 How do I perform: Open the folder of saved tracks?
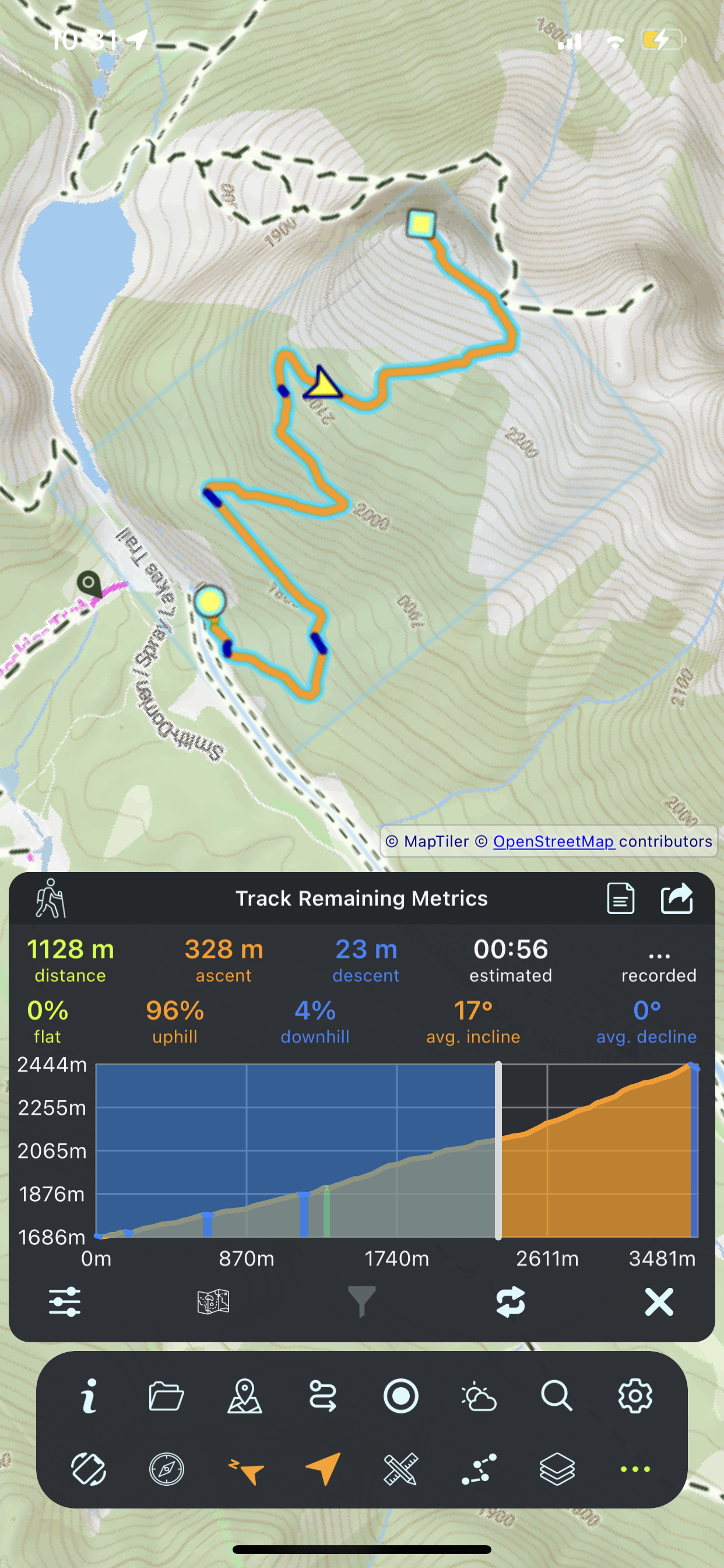point(166,1396)
